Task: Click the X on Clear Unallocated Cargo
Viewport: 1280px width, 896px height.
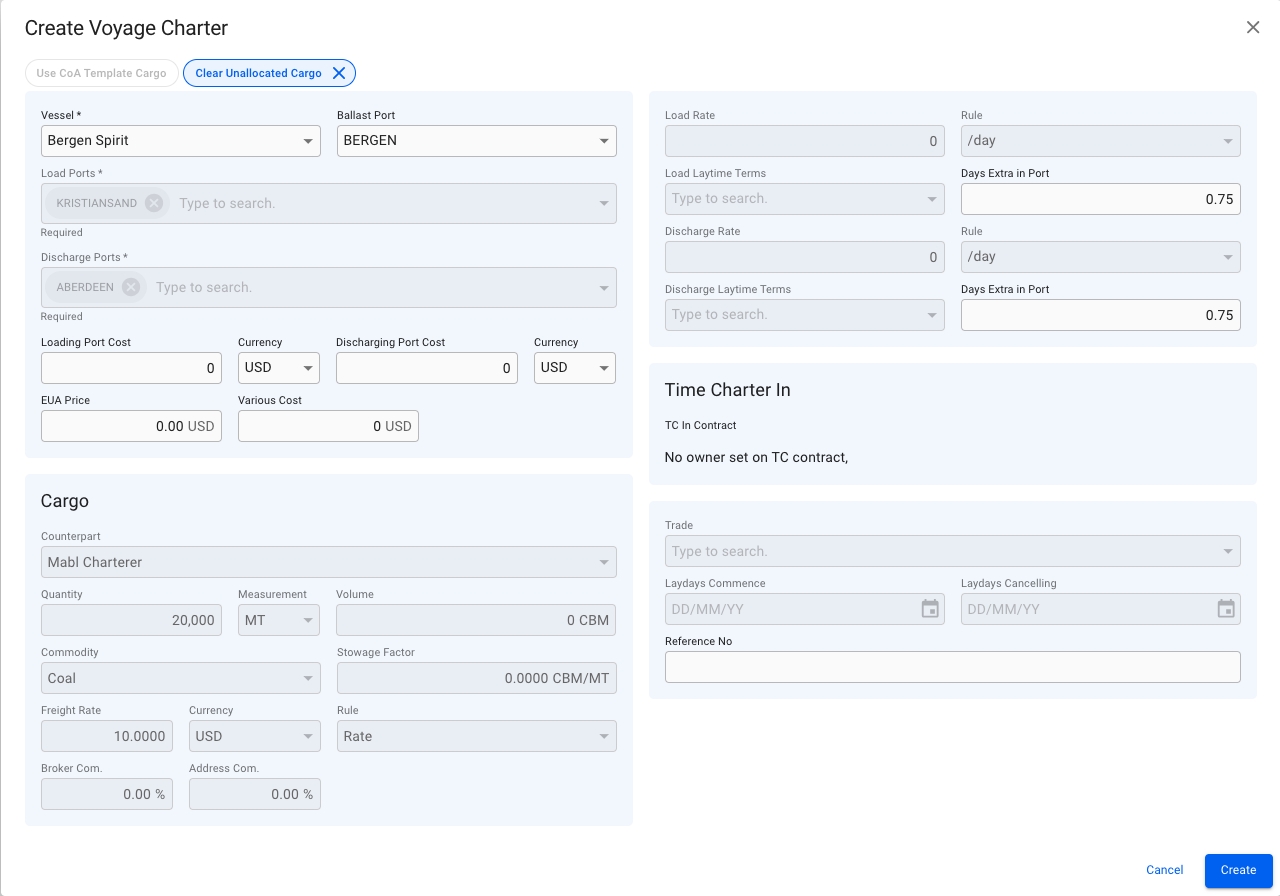Action: 339,73
